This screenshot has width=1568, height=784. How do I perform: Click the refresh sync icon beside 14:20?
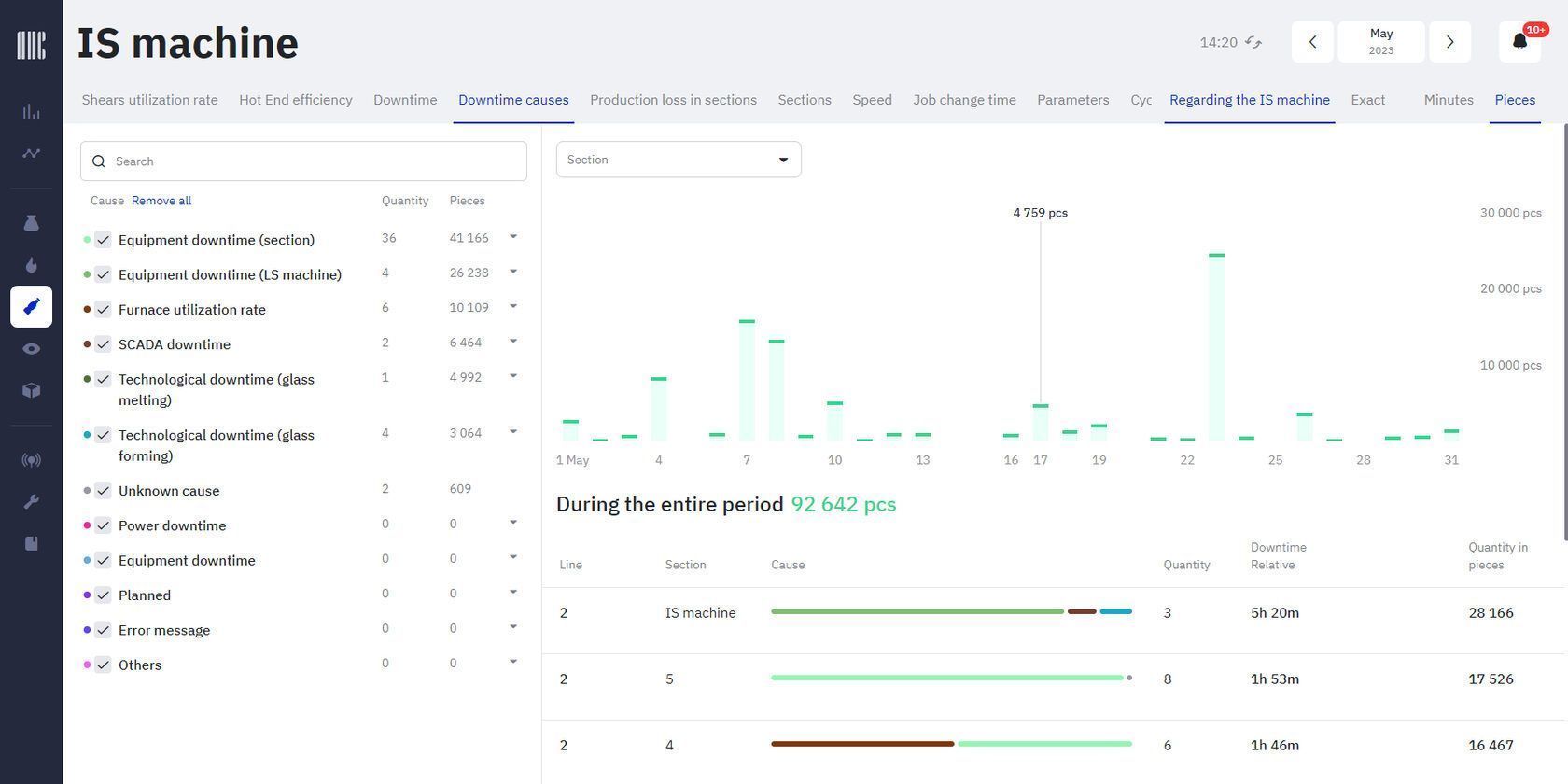click(x=1253, y=42)
